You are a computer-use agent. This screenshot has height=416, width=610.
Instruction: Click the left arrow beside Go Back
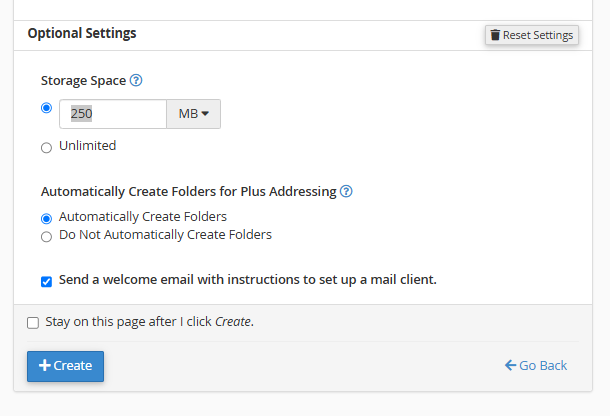click(510, 365)
